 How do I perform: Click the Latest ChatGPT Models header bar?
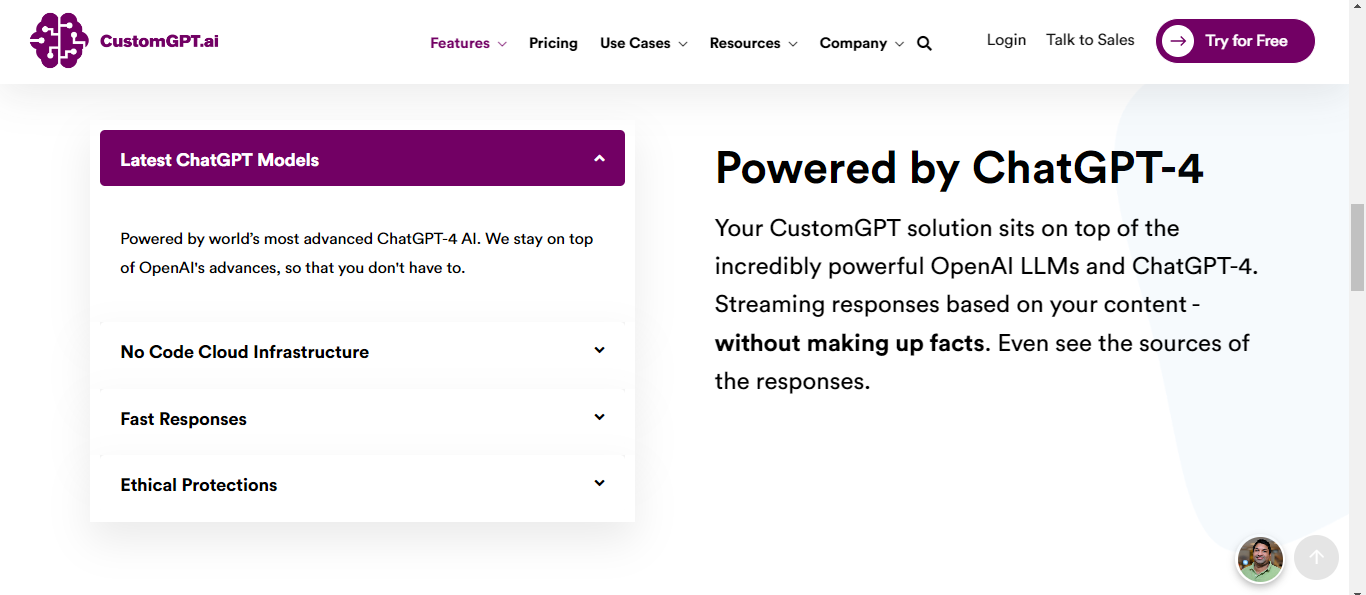pos(362,158)
